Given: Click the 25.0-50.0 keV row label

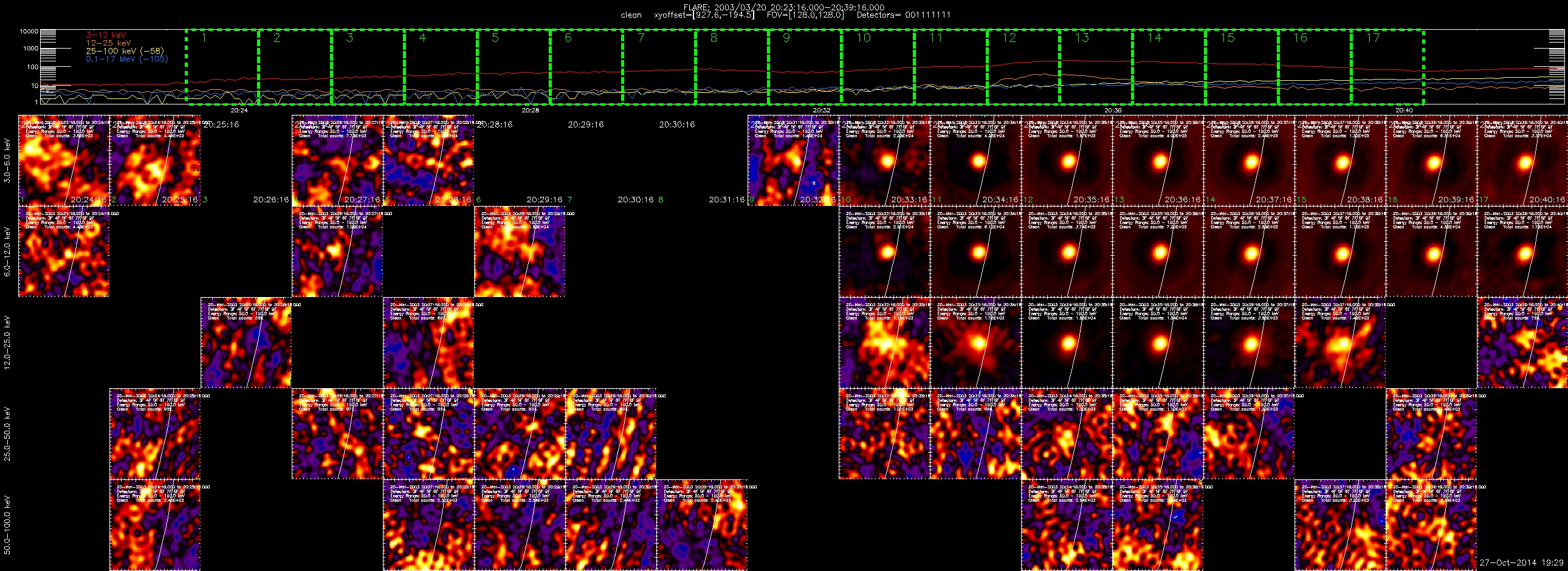Looking at the screenshot, I should coord(7,434).
